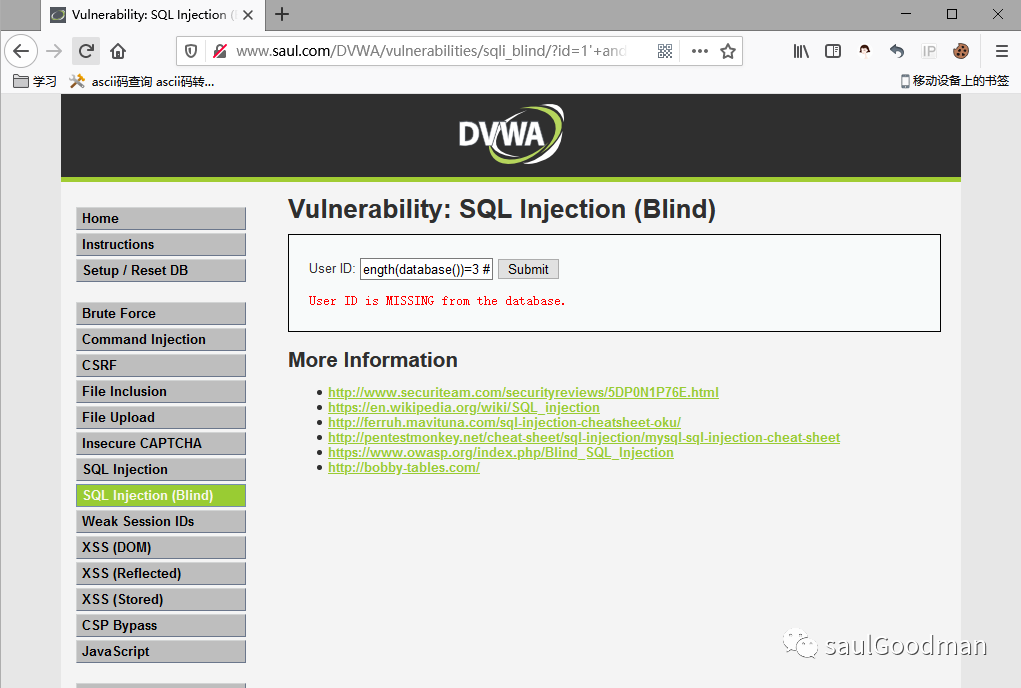Show the page QR code
The width and height of the screenshot is (1021, 688).
coord(665,51)
